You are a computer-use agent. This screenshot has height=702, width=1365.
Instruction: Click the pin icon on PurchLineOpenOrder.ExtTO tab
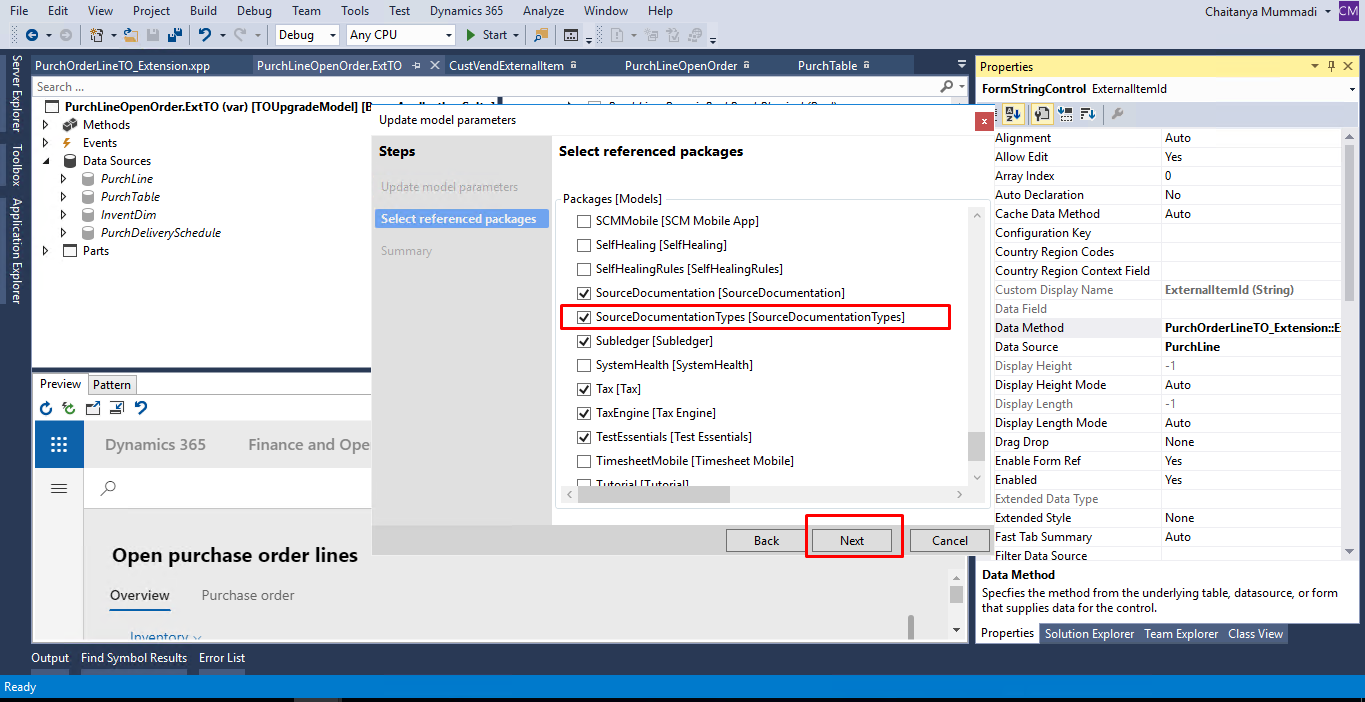point(418,66)
